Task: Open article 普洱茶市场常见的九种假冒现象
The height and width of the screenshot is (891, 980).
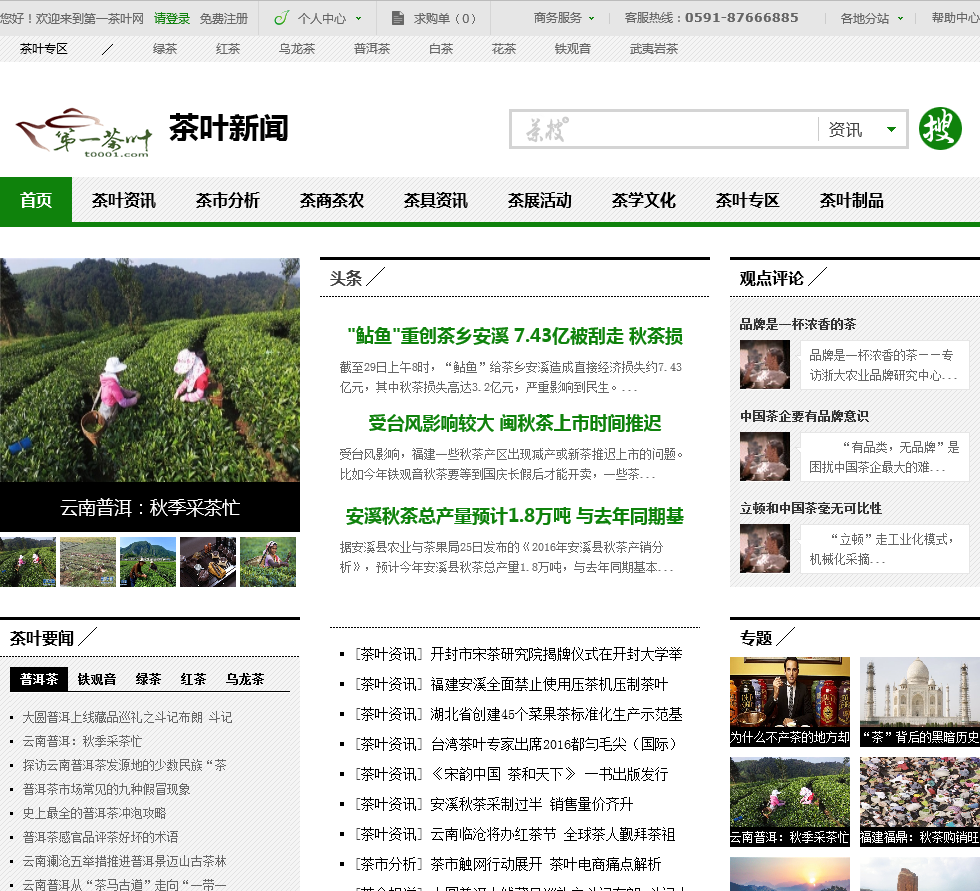Action: 106,789
